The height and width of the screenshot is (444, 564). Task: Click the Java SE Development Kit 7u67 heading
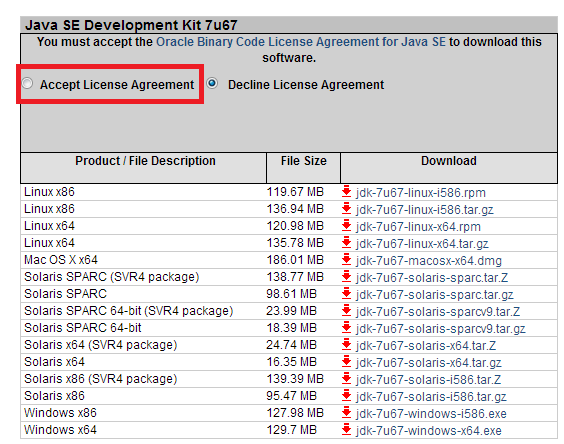click(131, 25)
